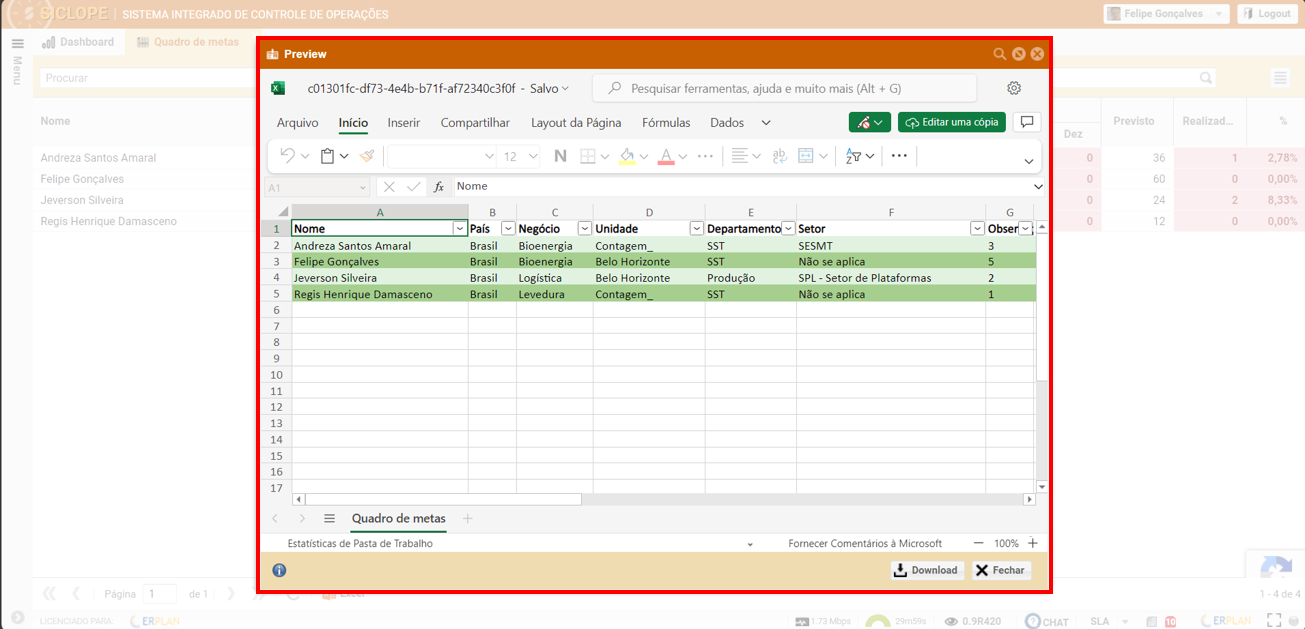Screen dimensions: 1305x629
Task: Open the settings gear in the Excel preview
Action: point(1014,88)
